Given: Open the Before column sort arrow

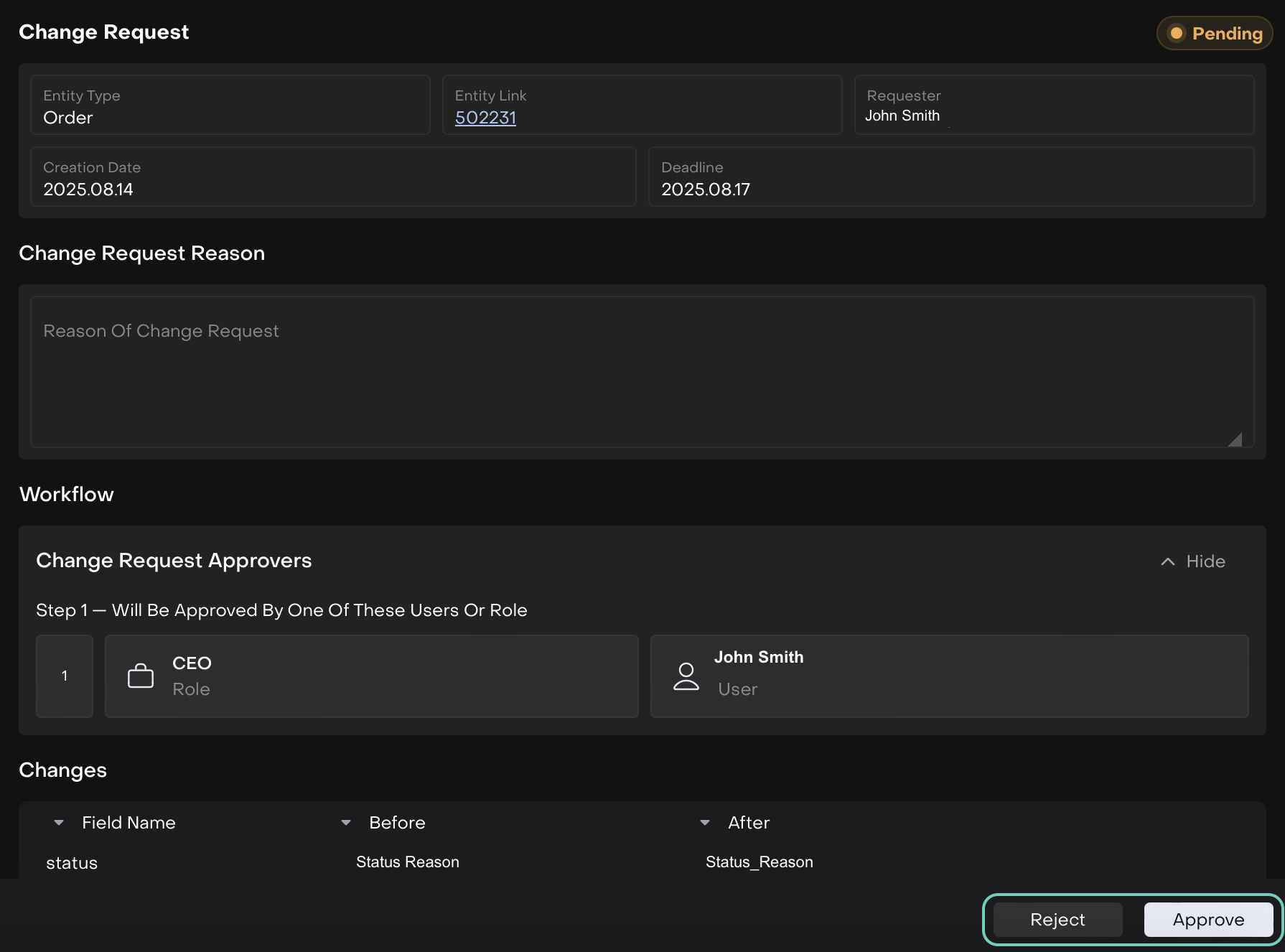Looking at the screenshot, I should coord(346,823).
